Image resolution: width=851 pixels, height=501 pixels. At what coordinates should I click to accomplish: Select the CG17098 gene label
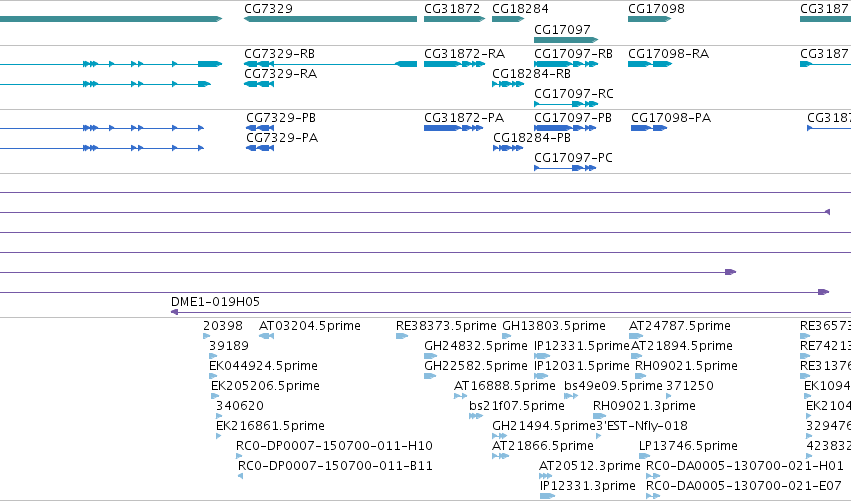click(656, 9)
